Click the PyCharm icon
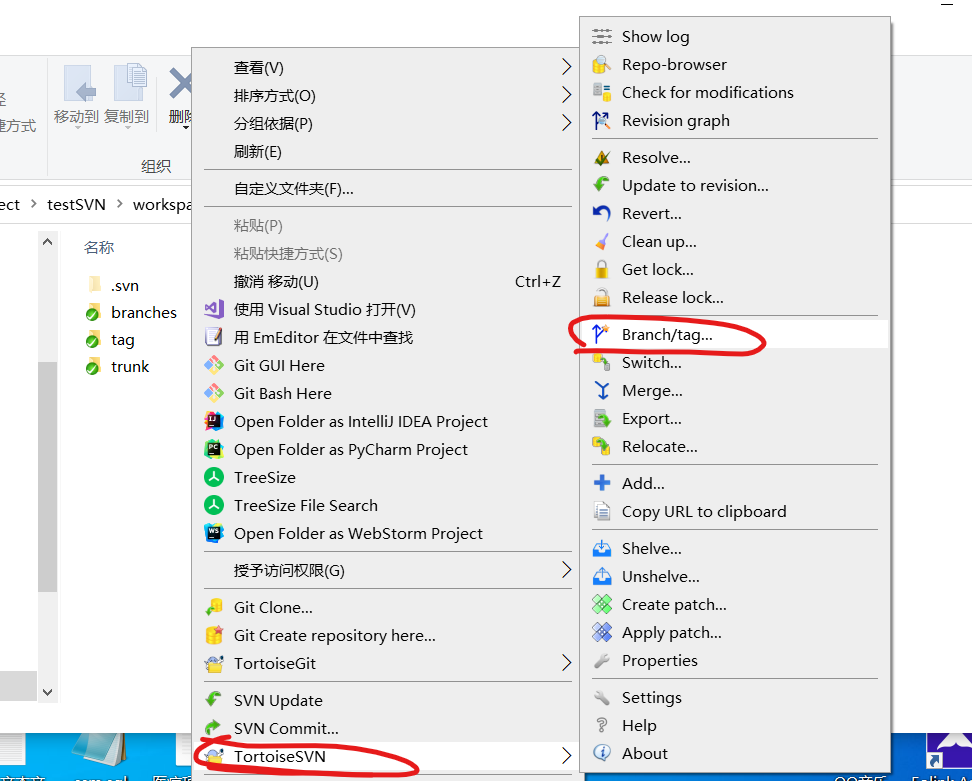This screenshot has height=781, width=972. pyautogui.click(x=214, y=449)
